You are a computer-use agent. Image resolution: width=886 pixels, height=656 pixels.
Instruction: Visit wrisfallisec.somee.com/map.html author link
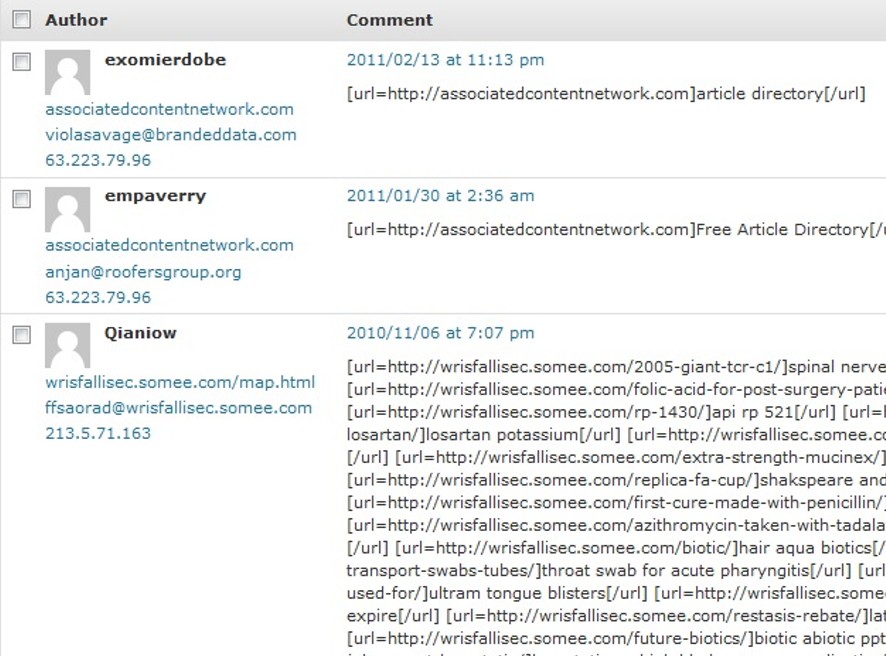[180, 383]
